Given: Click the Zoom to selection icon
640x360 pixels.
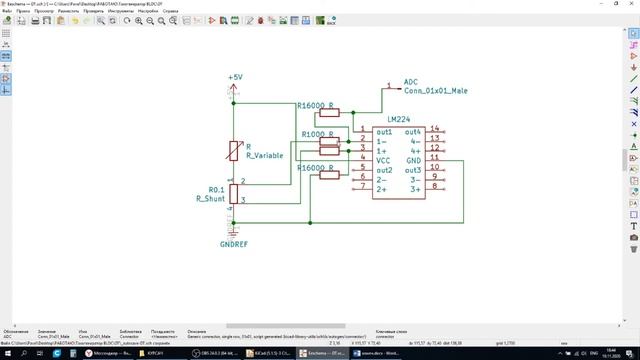Looking at the screenshot, I should (x=173, y=20).
